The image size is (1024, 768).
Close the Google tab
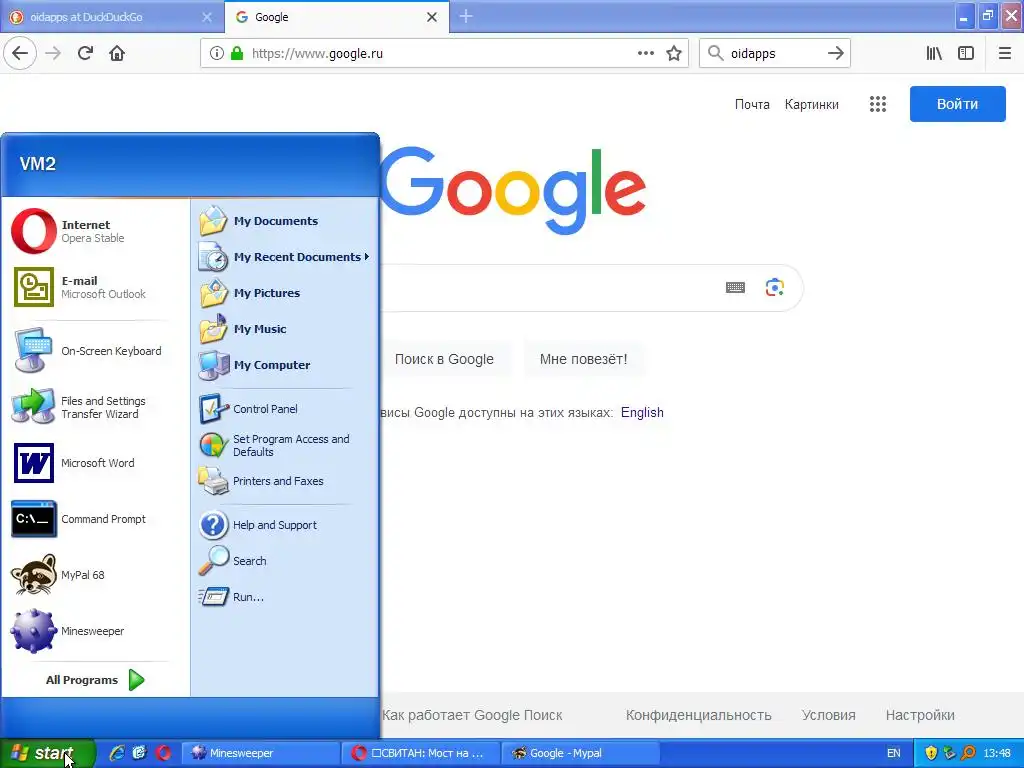coord(432,17)
